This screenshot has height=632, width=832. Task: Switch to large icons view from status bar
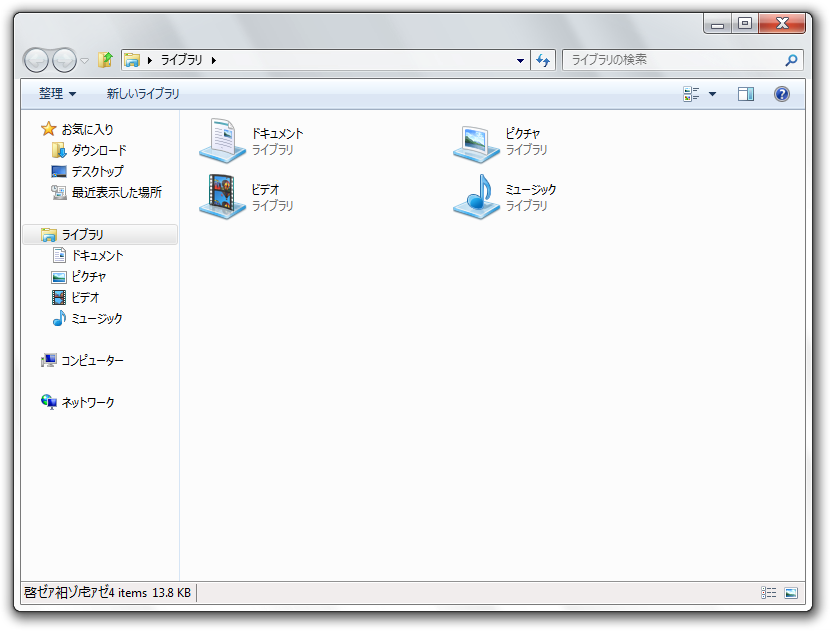(x=791, y=593)
